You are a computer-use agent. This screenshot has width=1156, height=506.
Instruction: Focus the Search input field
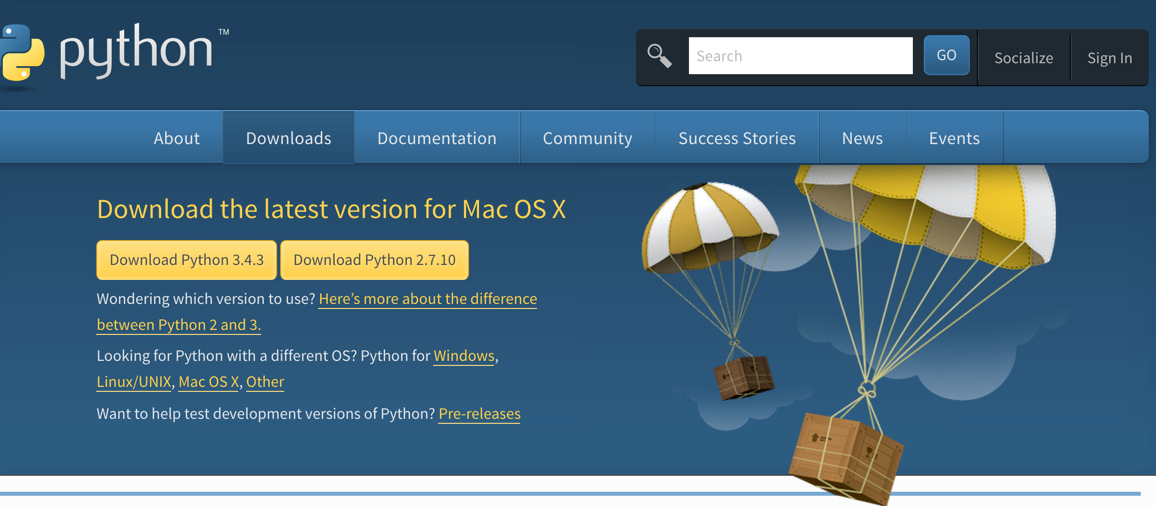[x=801, y=56]
